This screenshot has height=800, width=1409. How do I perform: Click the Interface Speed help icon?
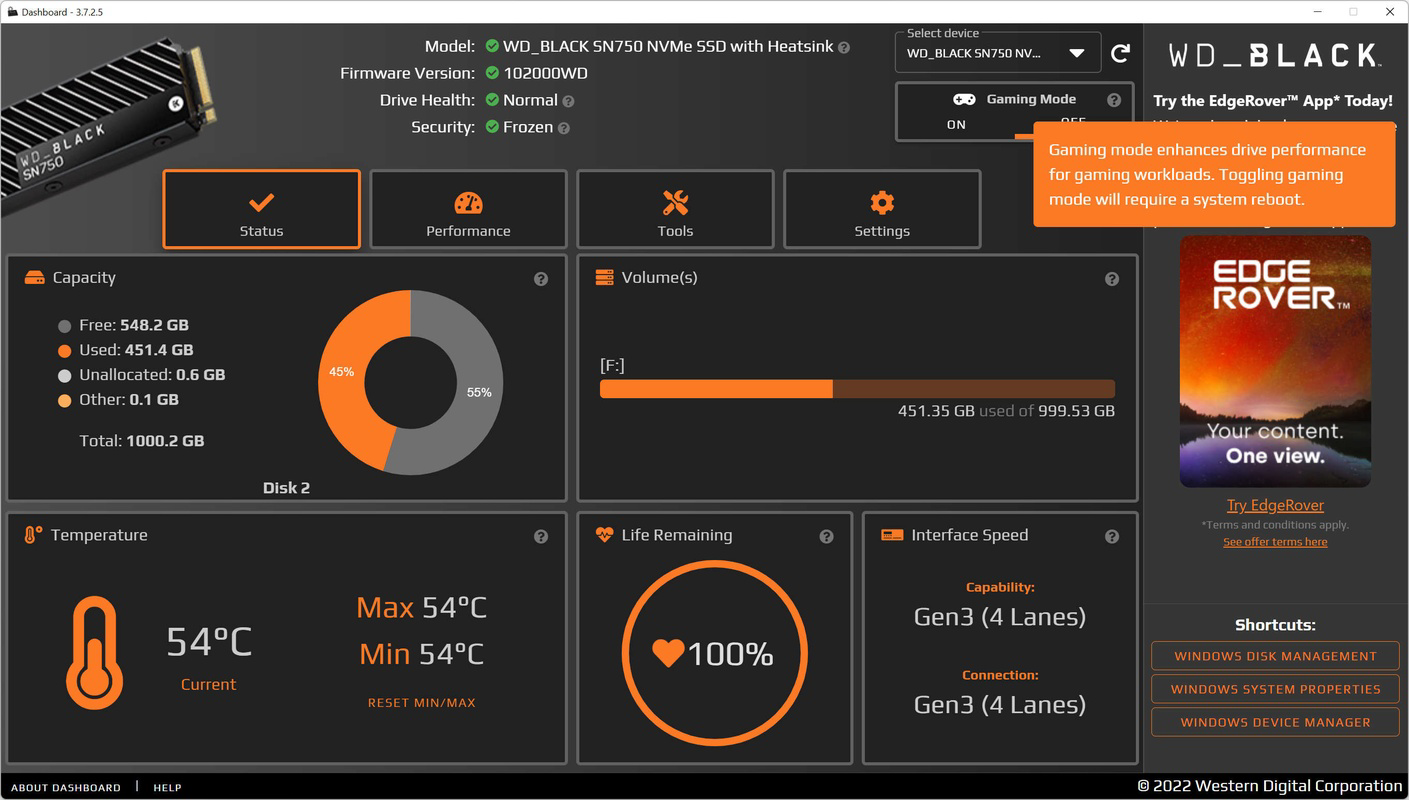[x=1112, y=537]
